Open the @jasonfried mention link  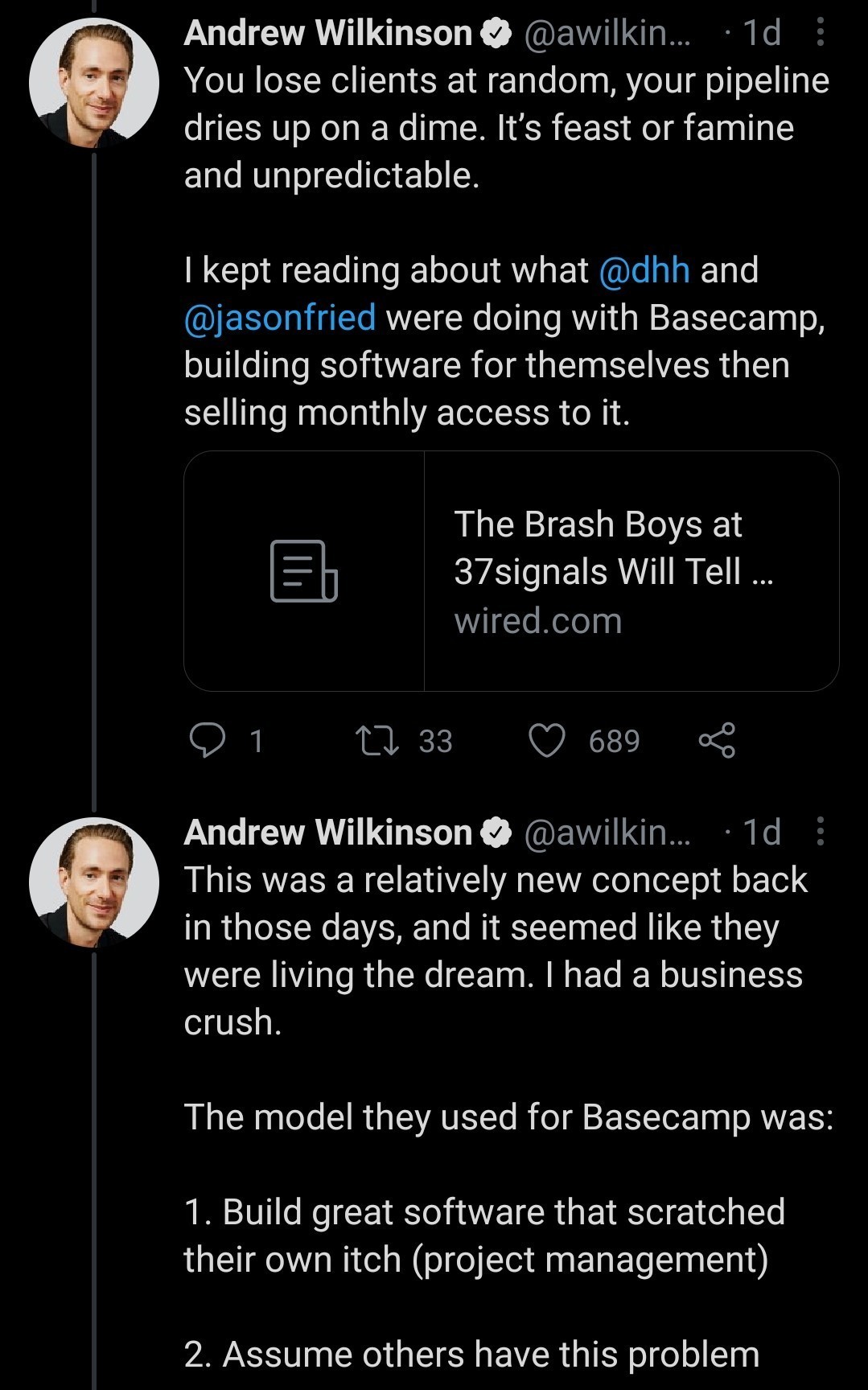(x=280, y=318)
